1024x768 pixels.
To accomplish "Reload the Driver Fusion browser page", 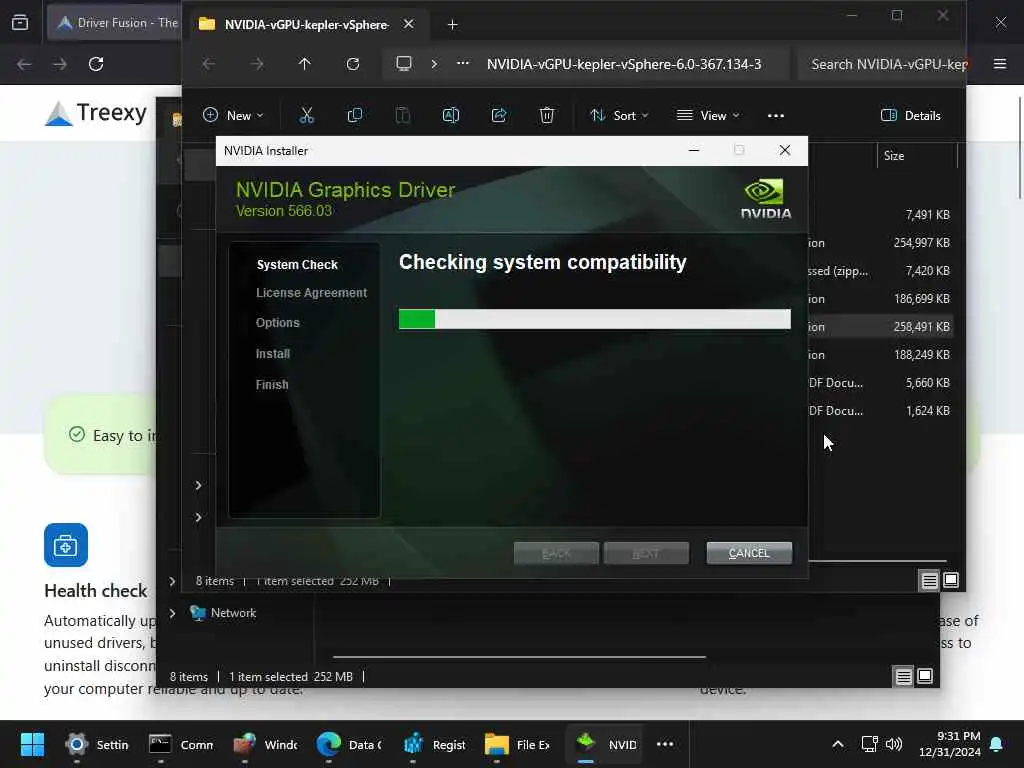I will pyautogui.click(x=96, y=64).
